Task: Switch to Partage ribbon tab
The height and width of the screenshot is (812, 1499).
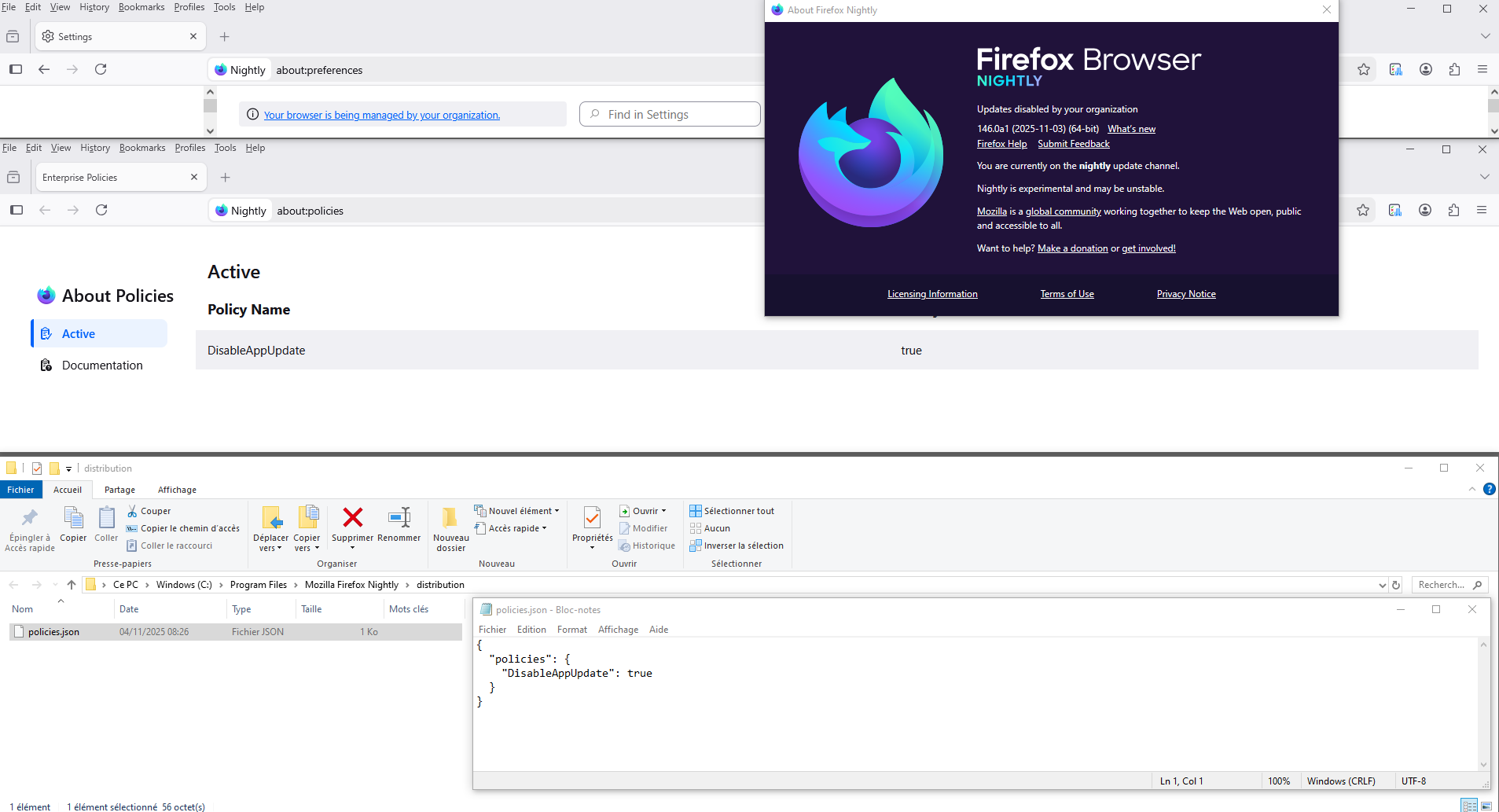Action: tap(119, 490)
